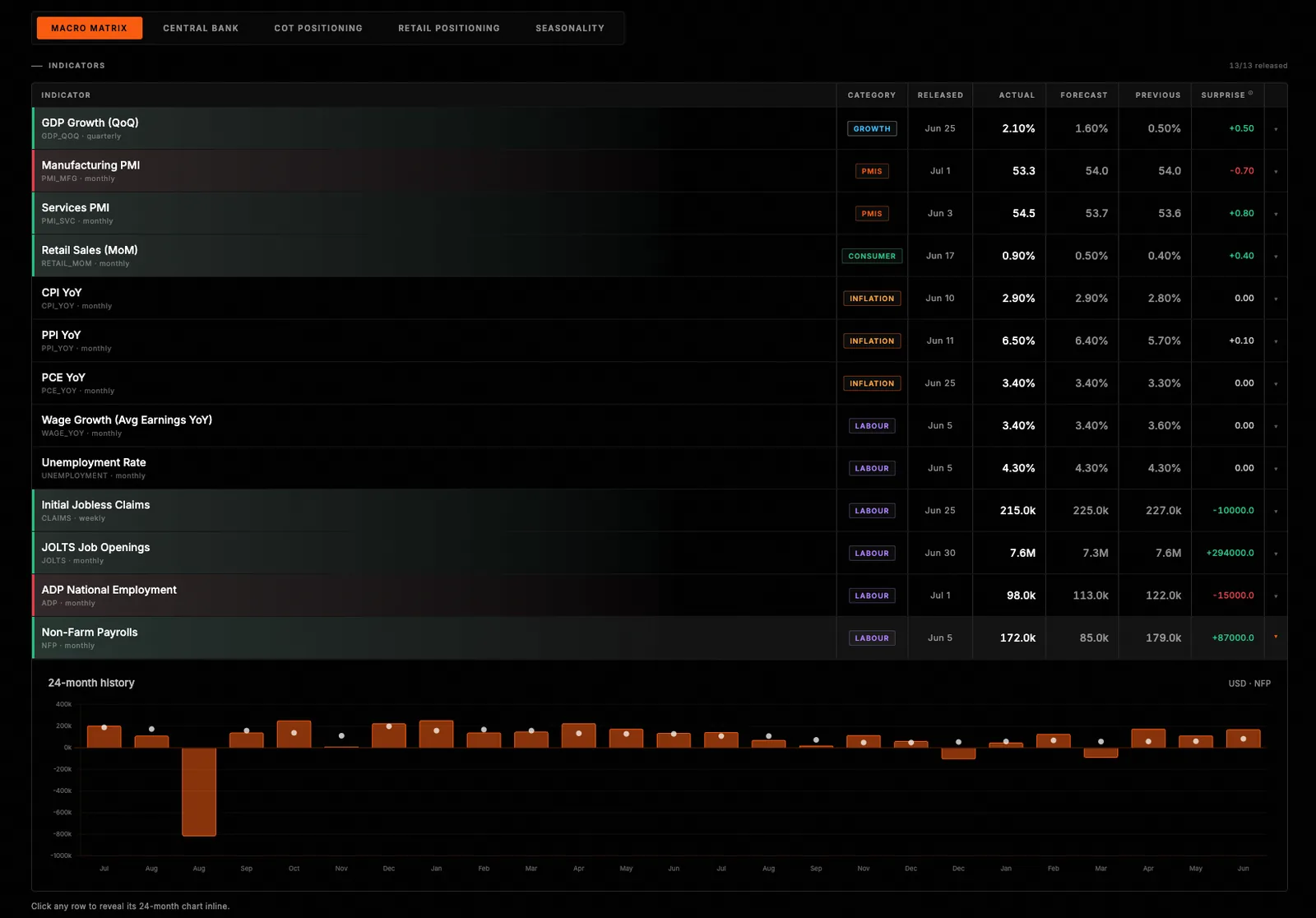Viewport: 1316px width, 918px height.
Task: Click the ACTUAL column header
Action: pyautogui.click(x=1017, y=95)
